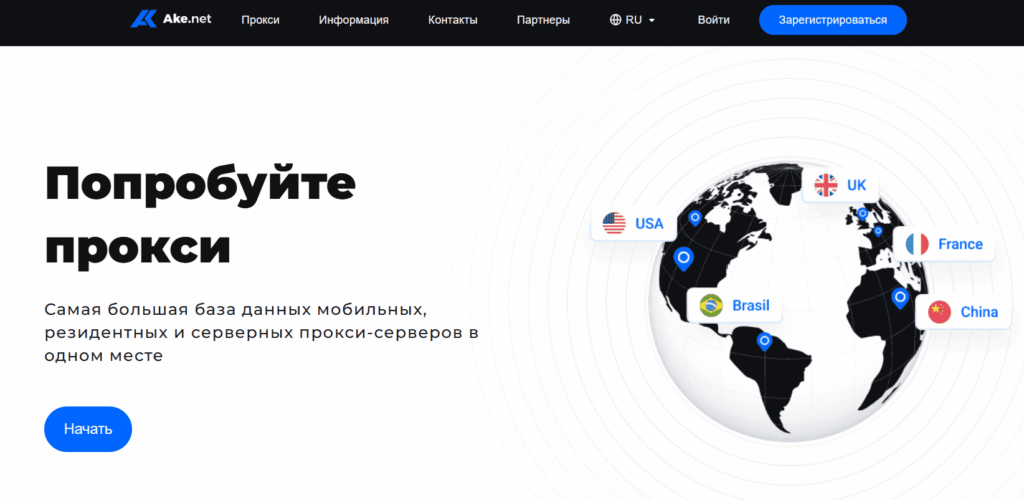Image resolution: width=1024 pixels, height=500 pixels.
Task: Click the USA label text
Action: click(649, 224)
